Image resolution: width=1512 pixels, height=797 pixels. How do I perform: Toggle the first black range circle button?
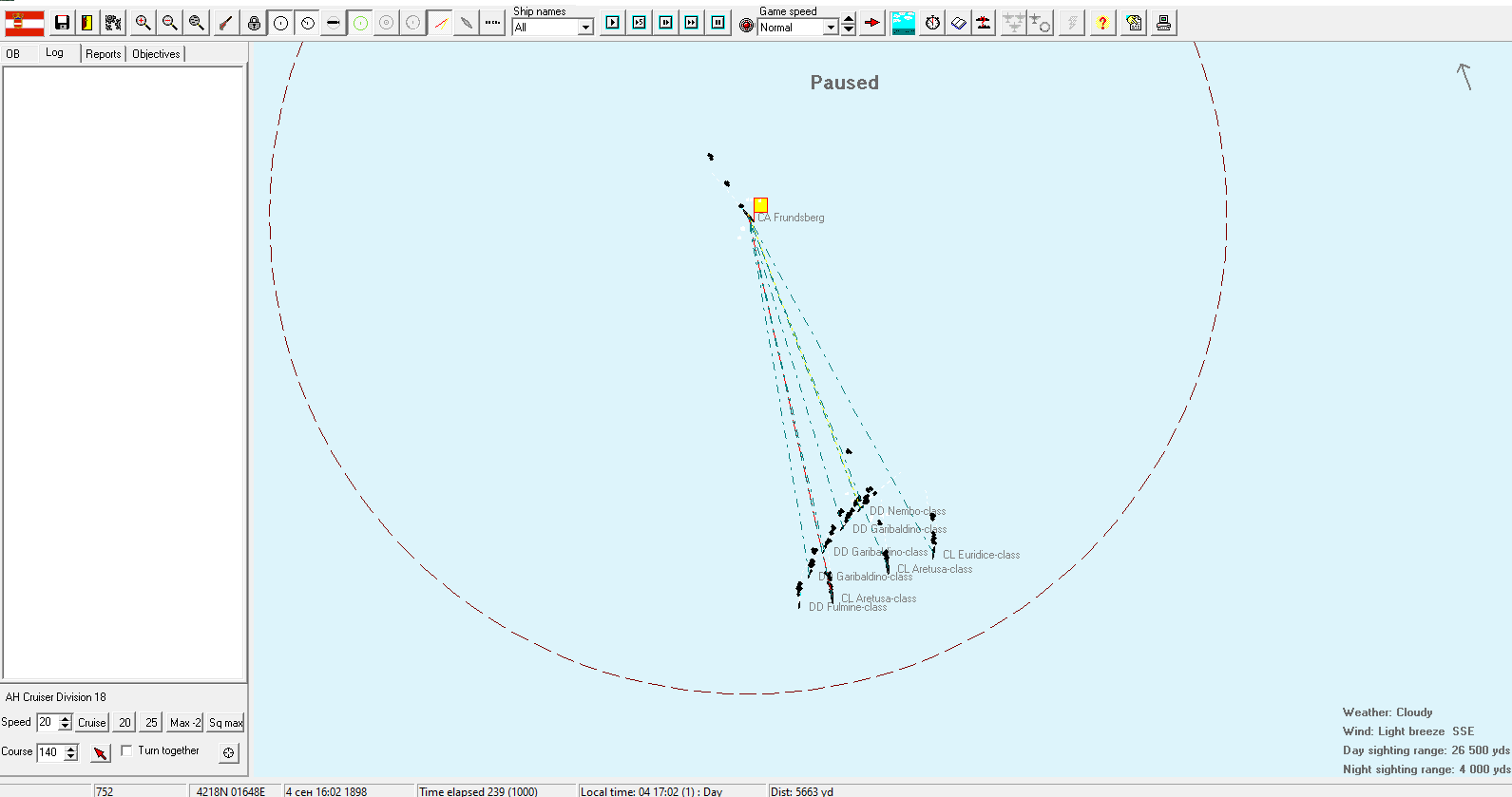(280, 23)
